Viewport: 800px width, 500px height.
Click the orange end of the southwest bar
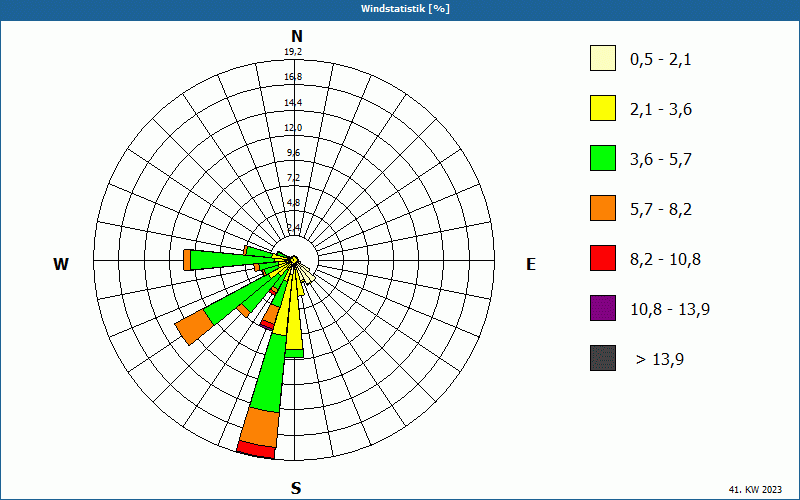[194, 327]
